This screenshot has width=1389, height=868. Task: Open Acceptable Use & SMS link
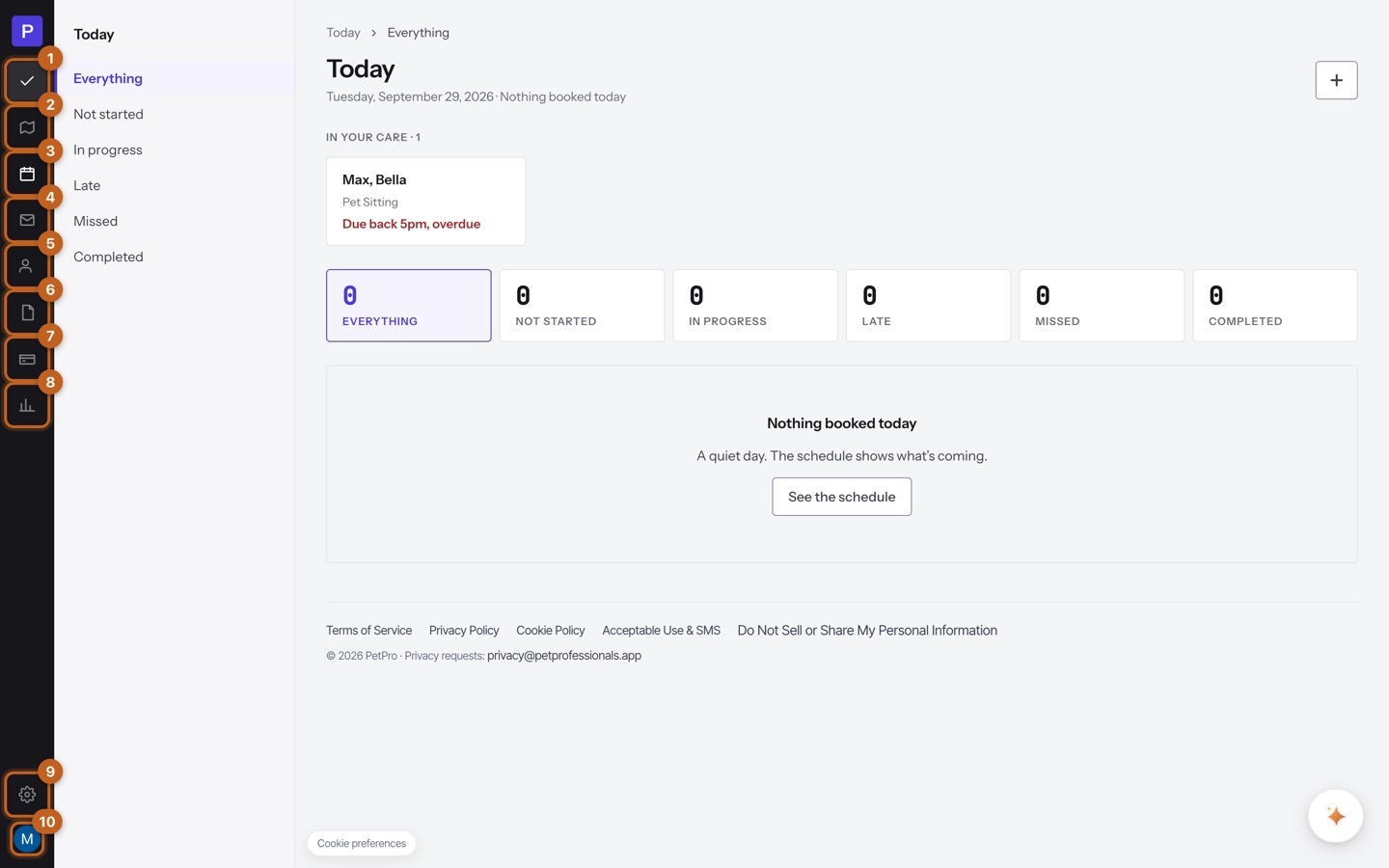[662, 631]
